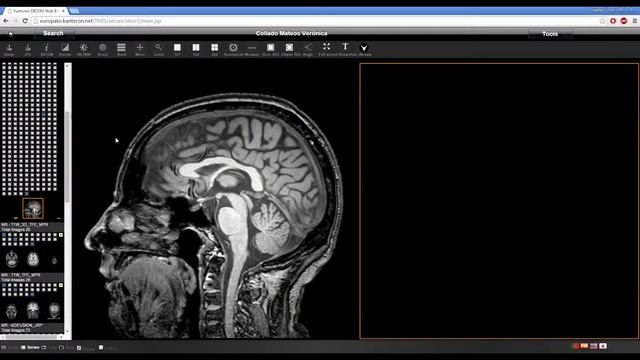
Task: Open the Tools panel
Action: (x=550, y=34)
